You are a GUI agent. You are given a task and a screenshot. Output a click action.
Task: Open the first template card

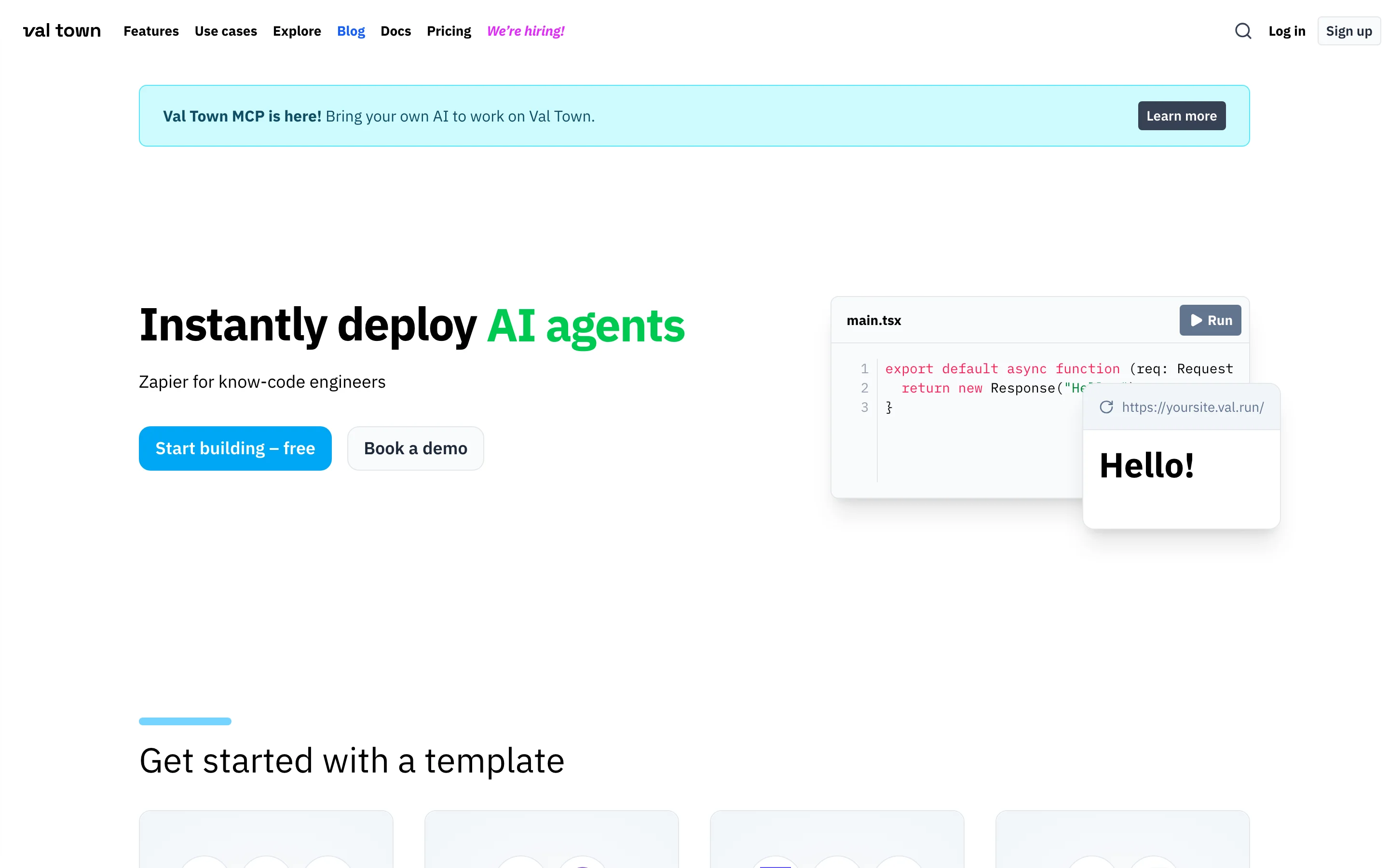coord(266,839)
